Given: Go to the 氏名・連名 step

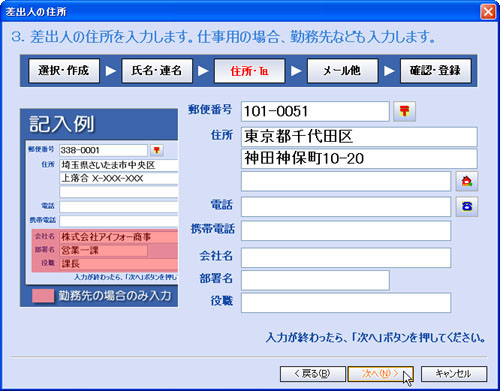Looking at the screenshot, I should pos(157,71).
